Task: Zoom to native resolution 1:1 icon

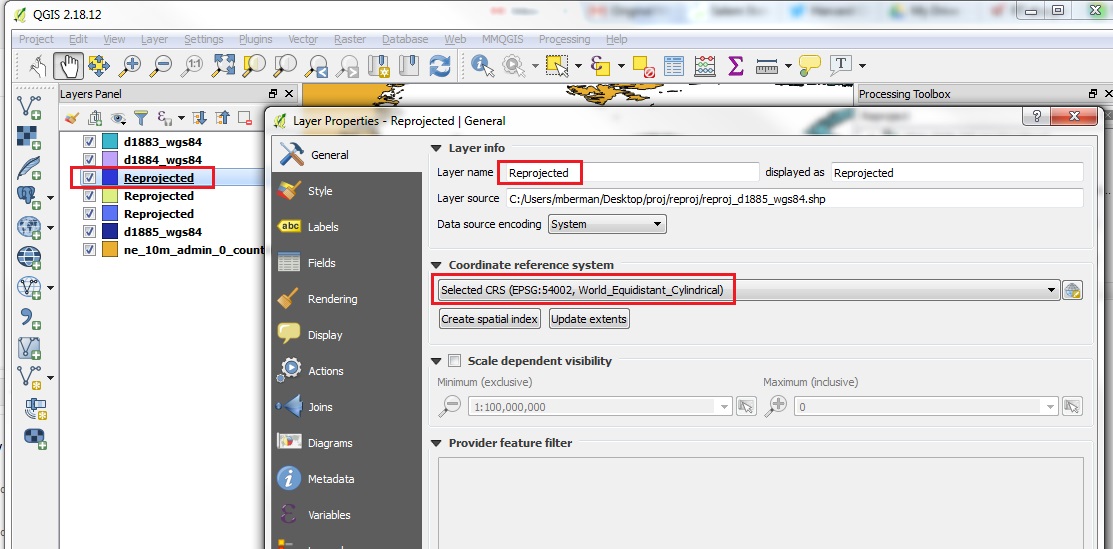Action: 192,66
